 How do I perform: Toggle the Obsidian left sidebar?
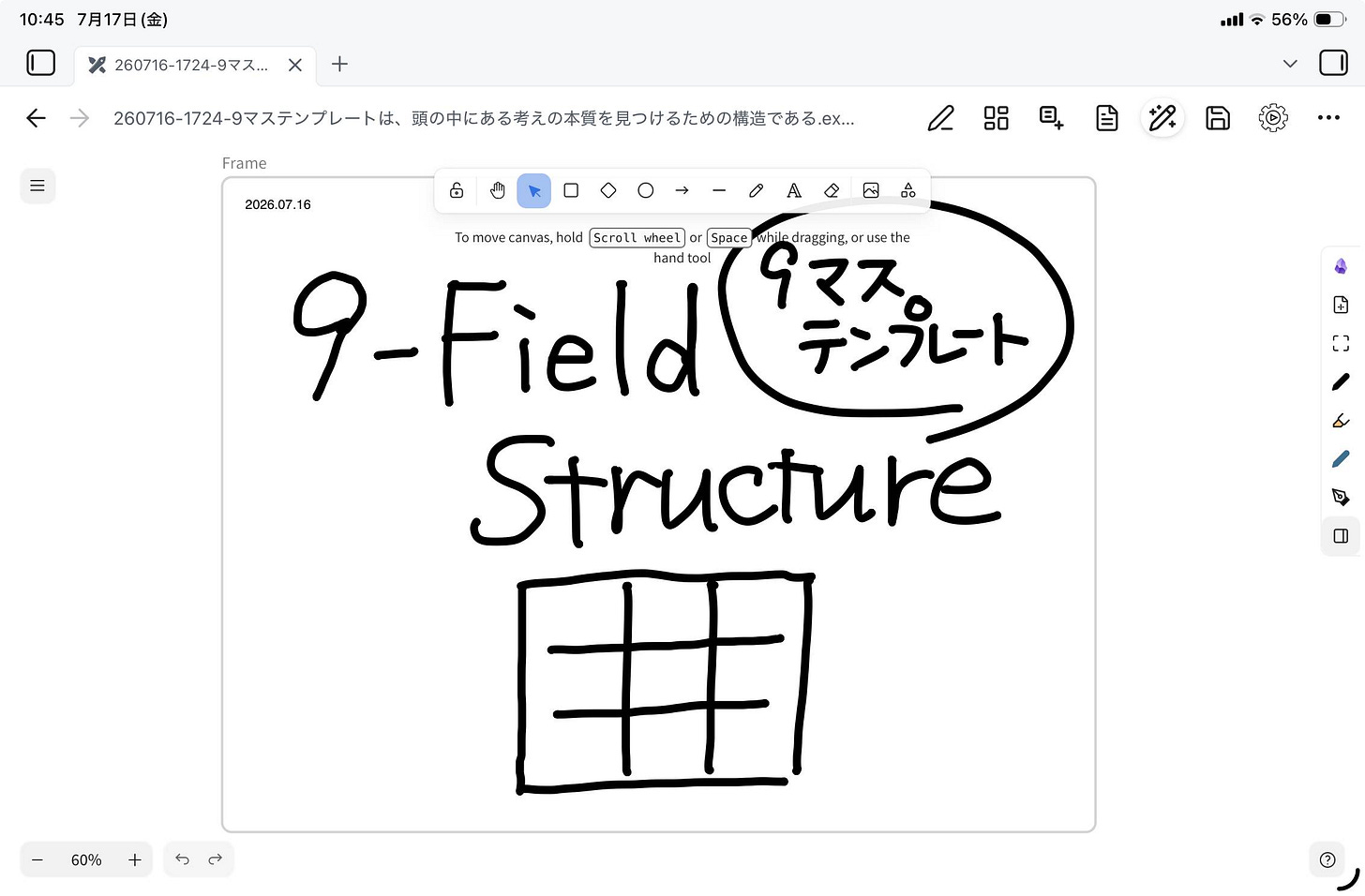40,63
